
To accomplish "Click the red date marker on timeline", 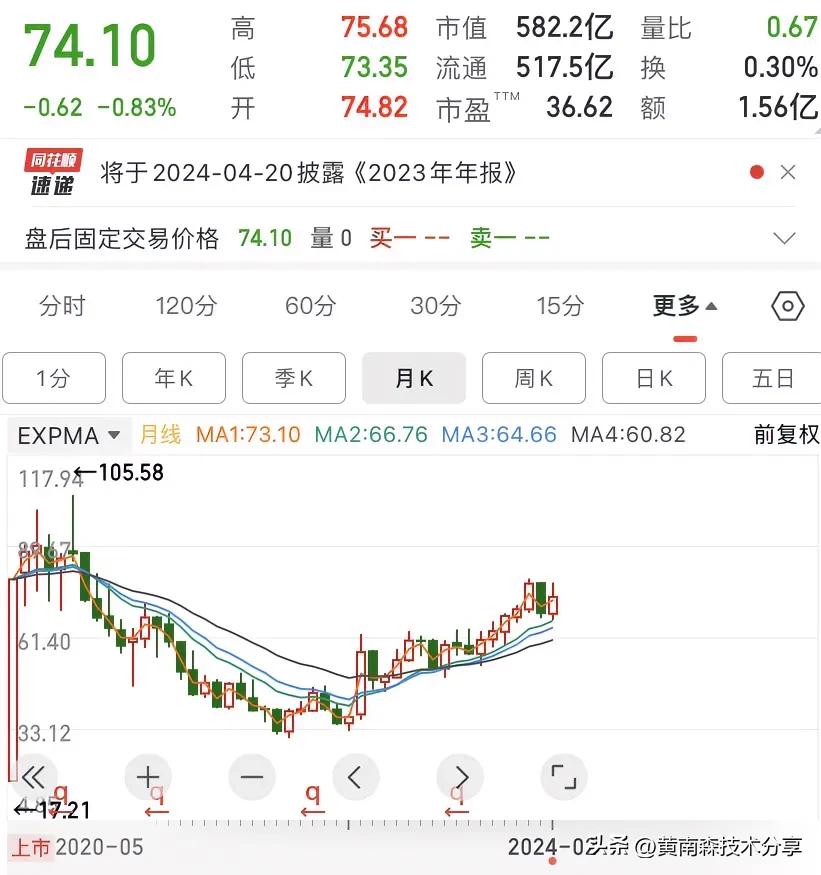I will pos(553,861).
